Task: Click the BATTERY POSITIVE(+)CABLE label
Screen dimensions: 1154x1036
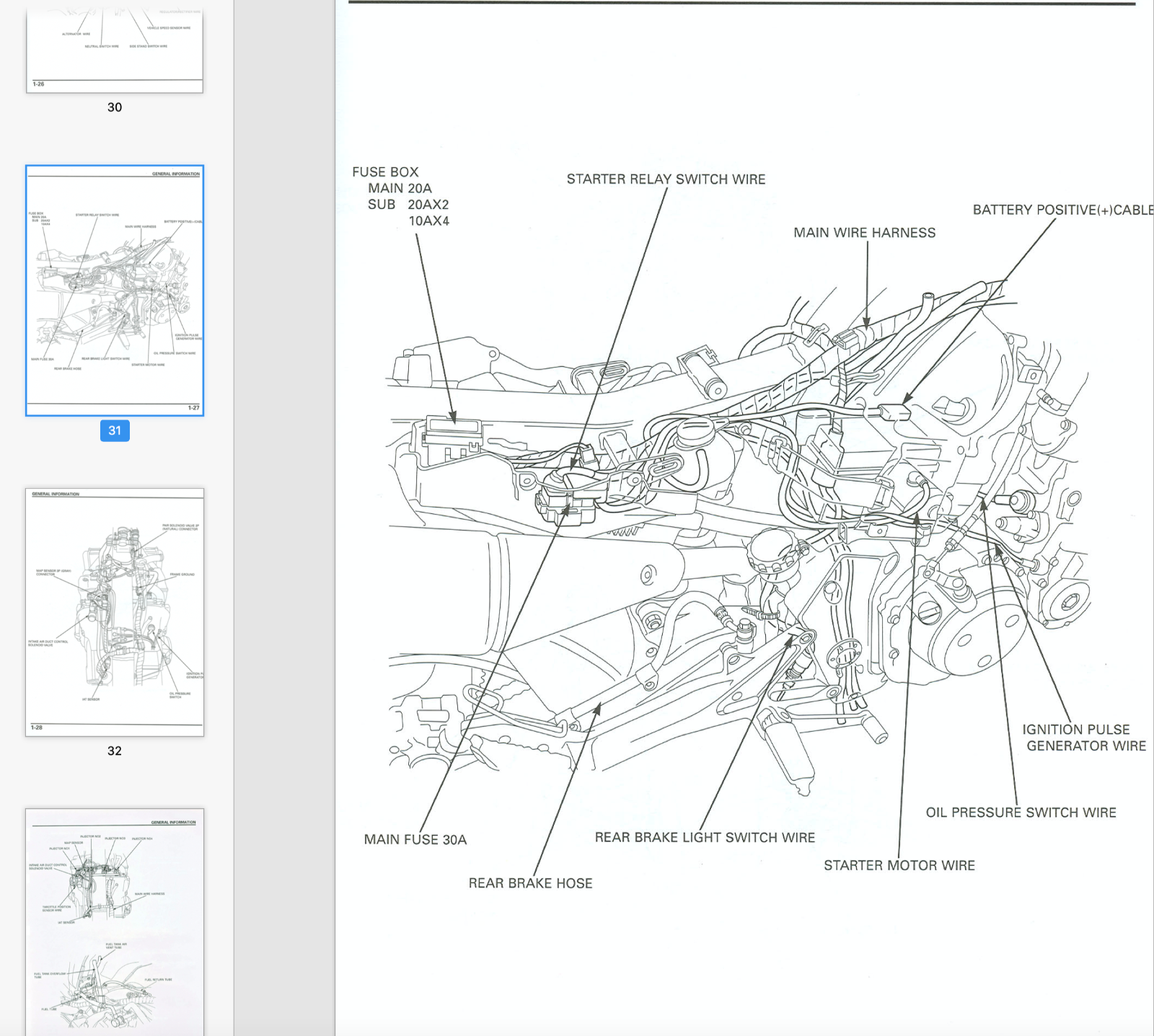Action: click(1062, 210)
